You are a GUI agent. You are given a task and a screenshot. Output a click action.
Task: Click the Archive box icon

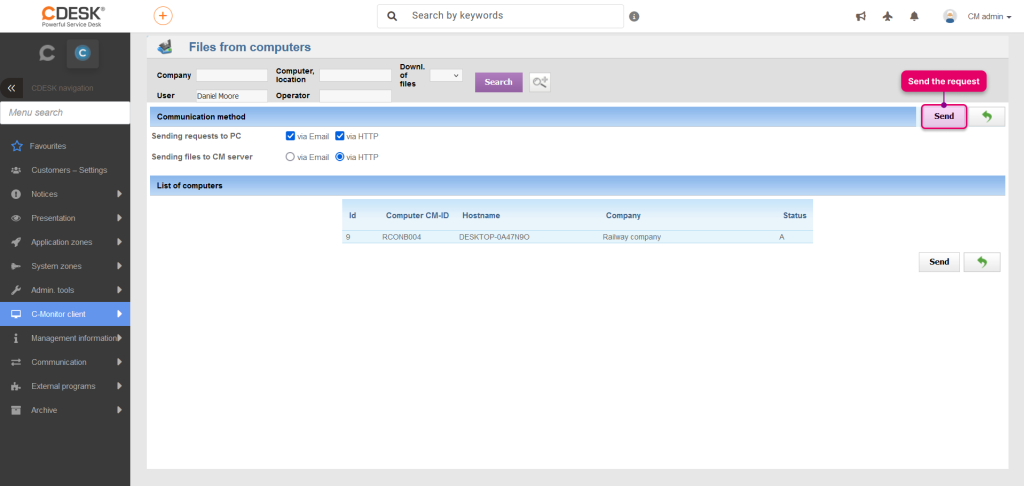[16, 410]
